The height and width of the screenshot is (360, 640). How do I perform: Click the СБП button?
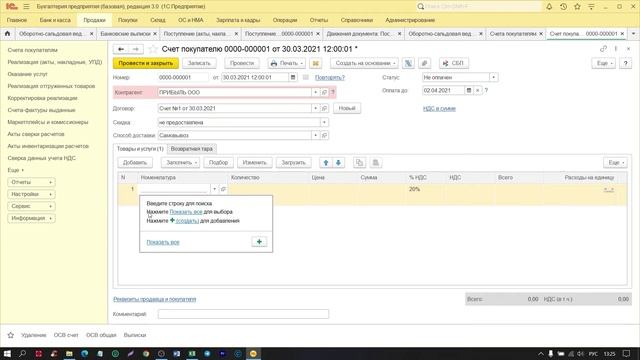click(453, 63)
